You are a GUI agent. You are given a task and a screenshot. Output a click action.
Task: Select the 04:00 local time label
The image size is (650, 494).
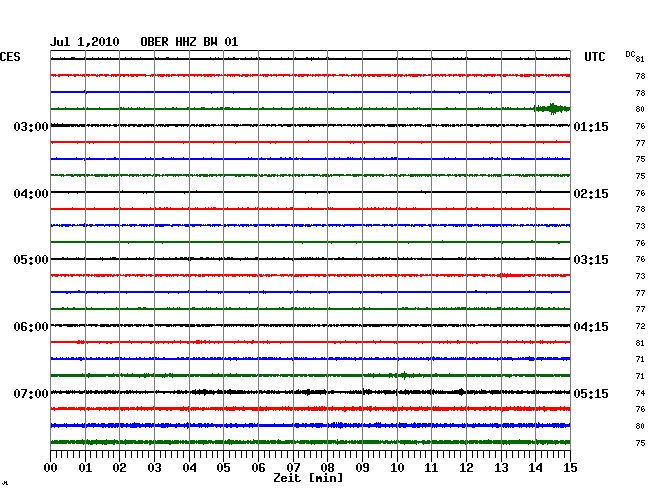pos(31,194)
